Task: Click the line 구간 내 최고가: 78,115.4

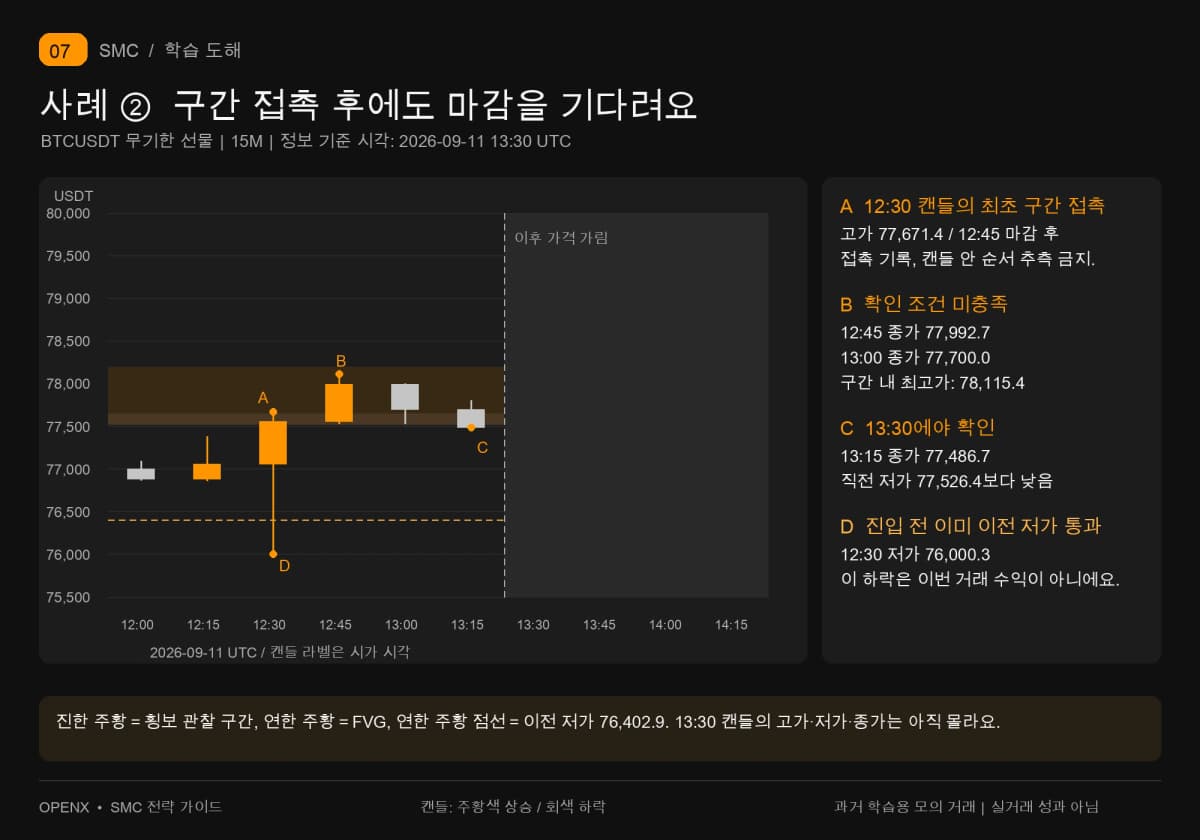Action: 932,382
